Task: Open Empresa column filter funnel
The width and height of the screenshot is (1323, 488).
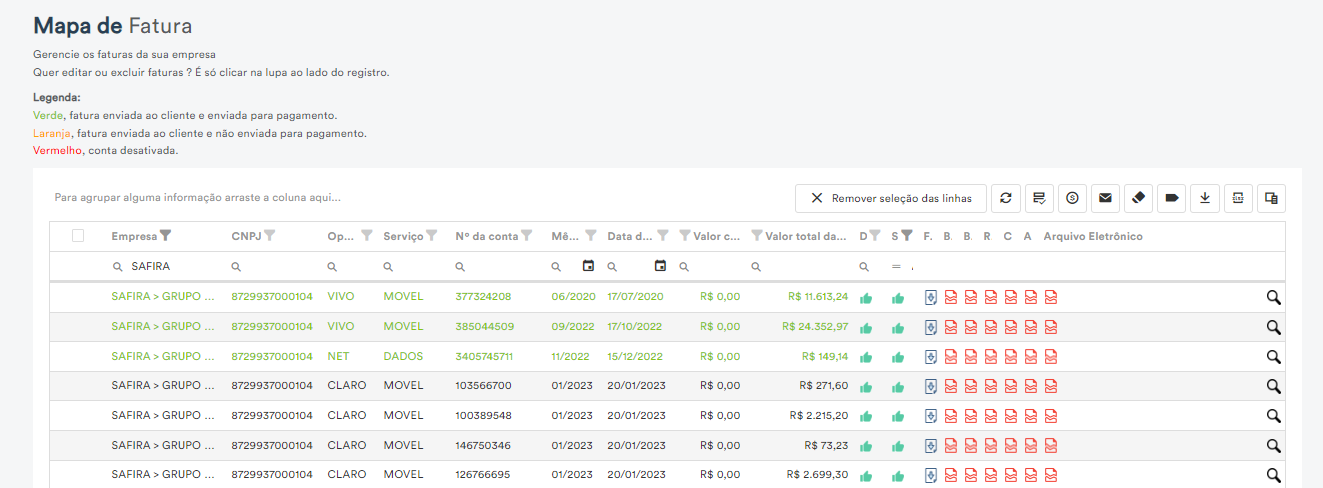Action: (x=166, y=236)
